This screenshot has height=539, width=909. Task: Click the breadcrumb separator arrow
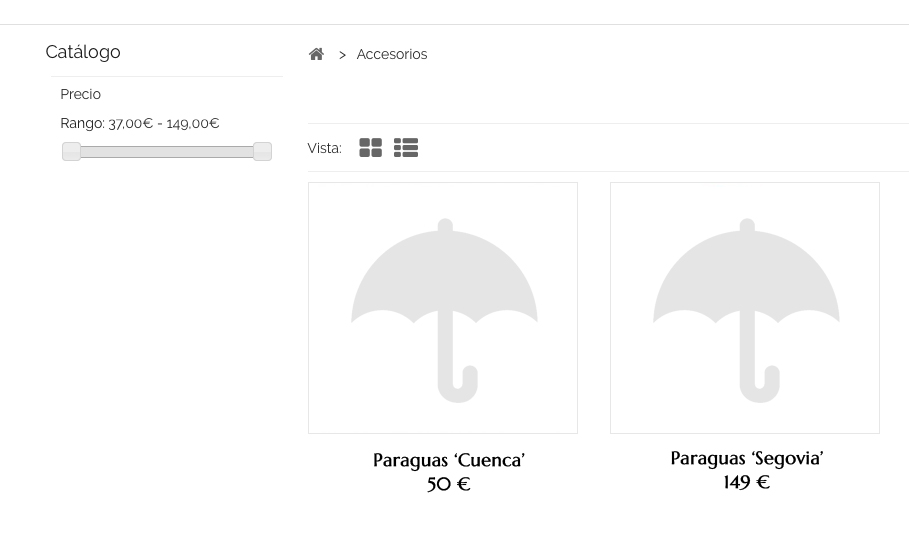click(x=342, y=55)
